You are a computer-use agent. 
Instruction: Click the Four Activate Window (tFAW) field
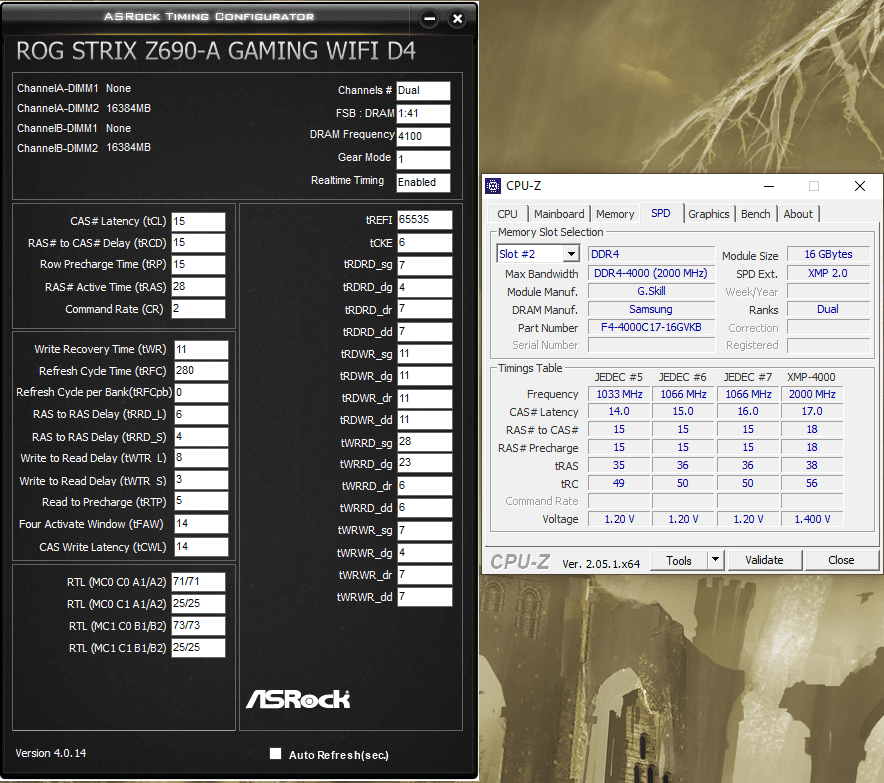click(201, 524)
